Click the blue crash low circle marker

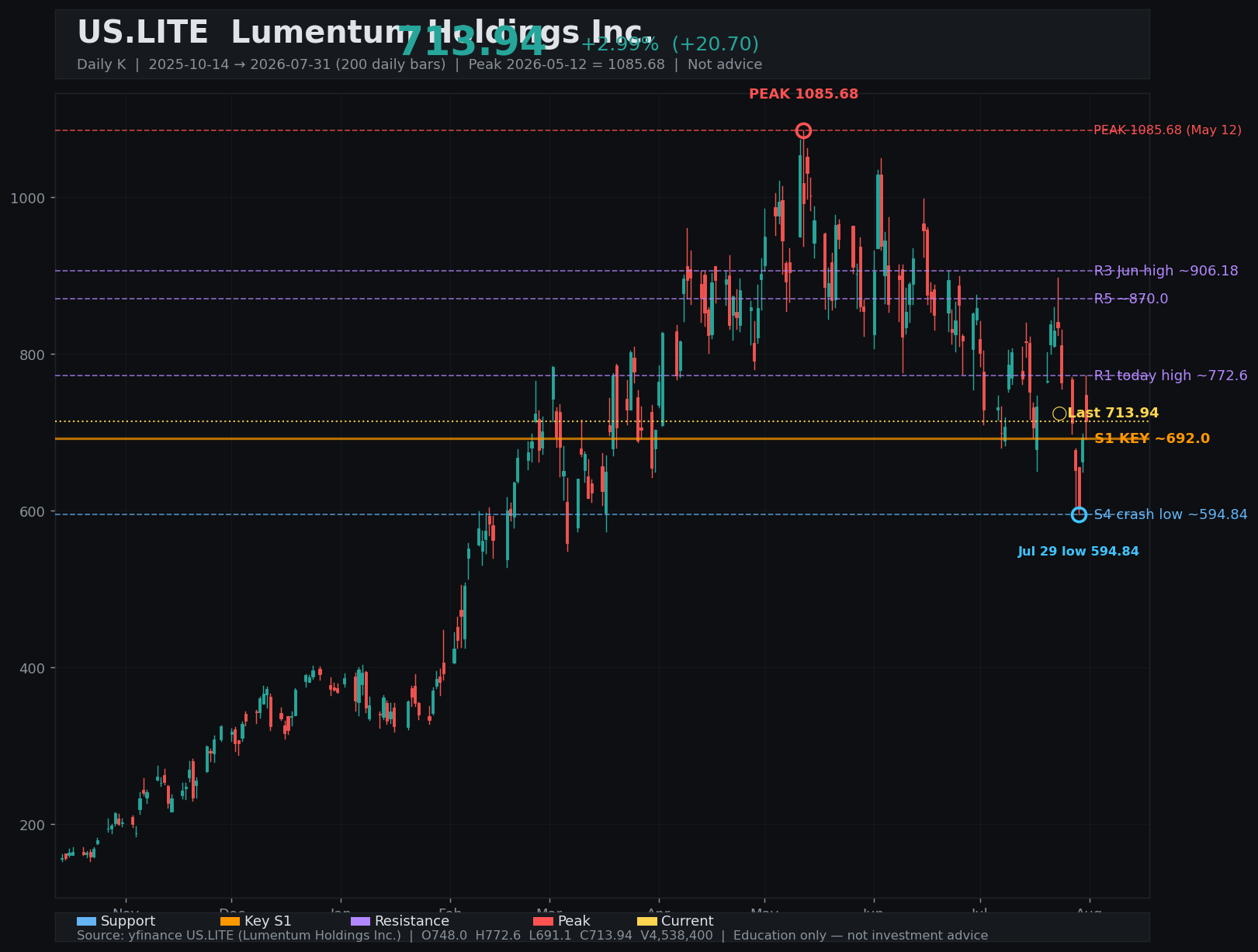point(1079,514)
